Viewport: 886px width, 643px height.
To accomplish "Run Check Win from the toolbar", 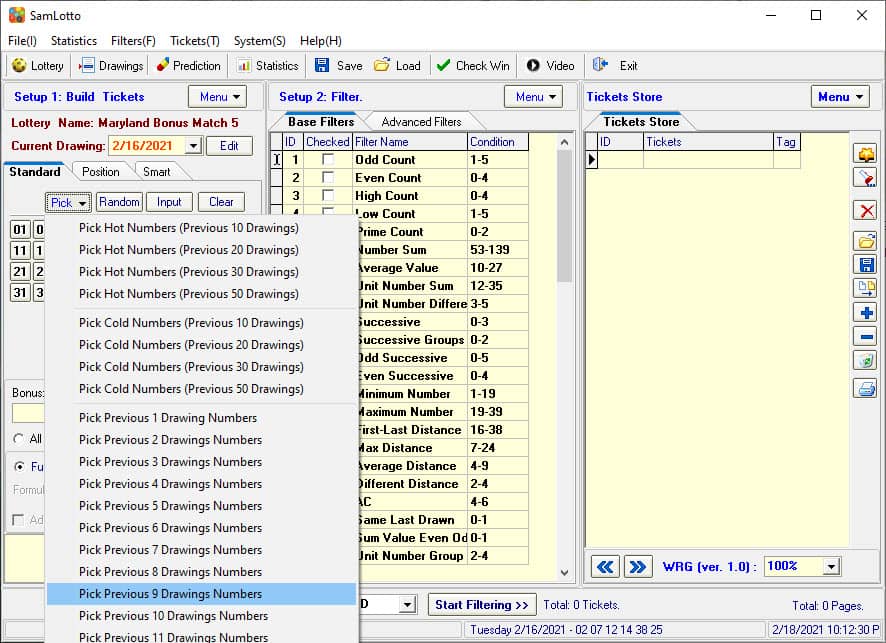I will [x=474, y=66].
